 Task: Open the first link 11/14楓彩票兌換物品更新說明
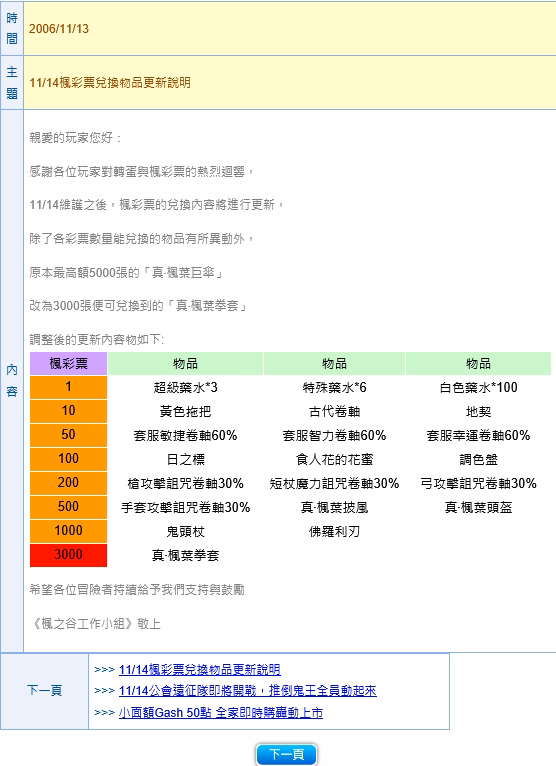point(199,669)
